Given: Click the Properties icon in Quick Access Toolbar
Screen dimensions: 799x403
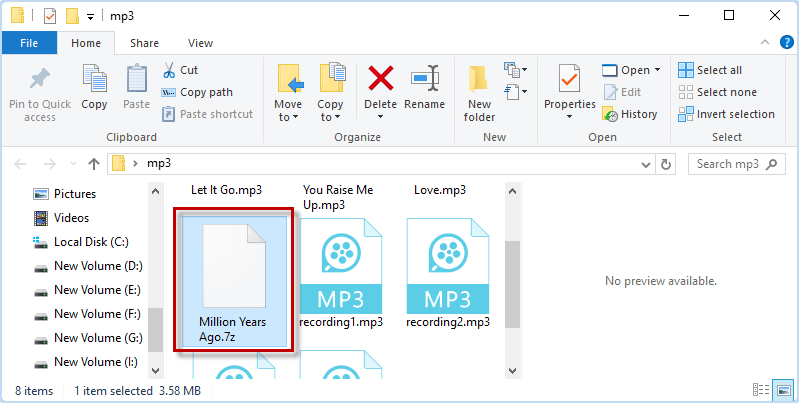Looking at the screenshot, I should 49,16.
